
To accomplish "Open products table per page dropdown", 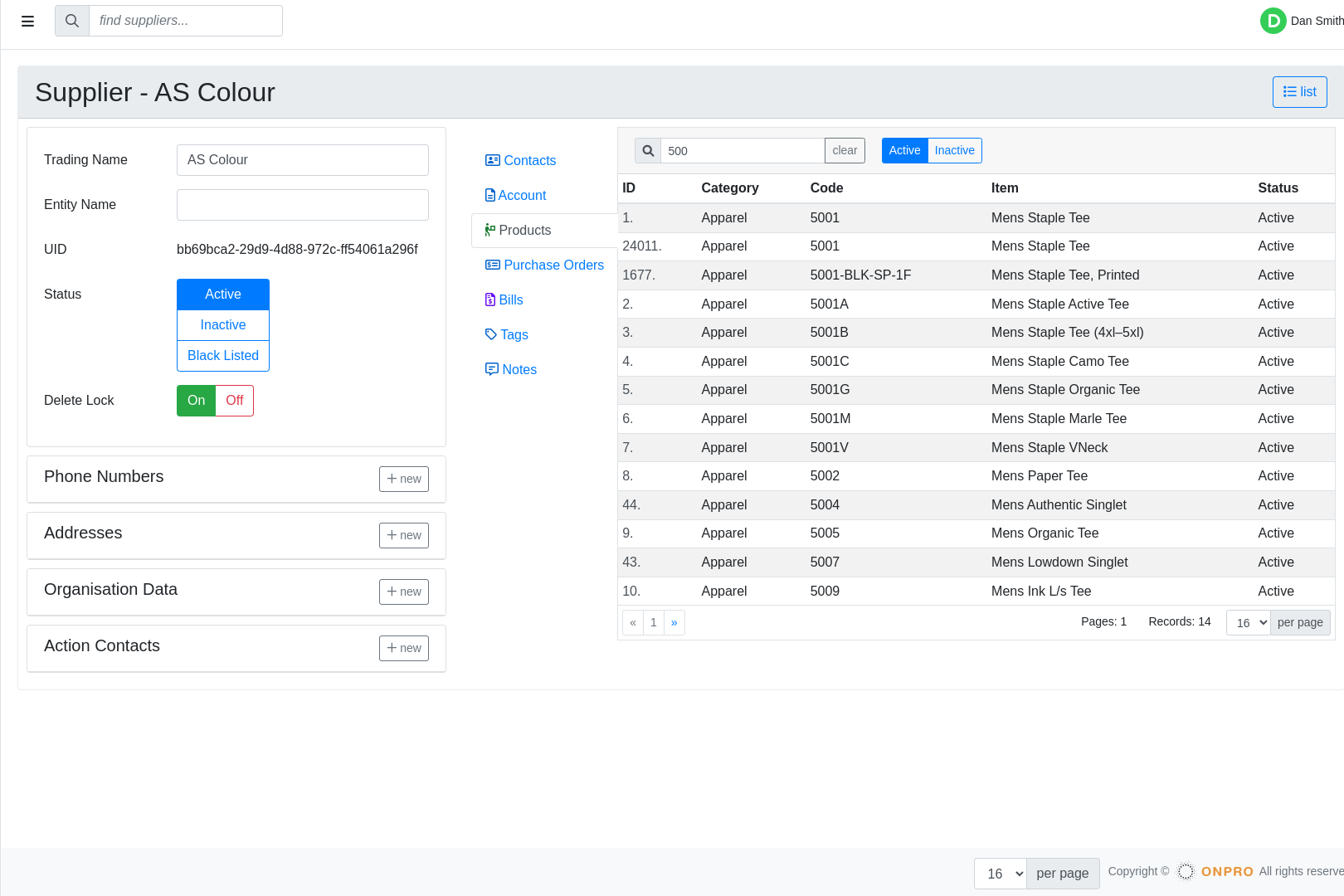I will coord(1249,622).
